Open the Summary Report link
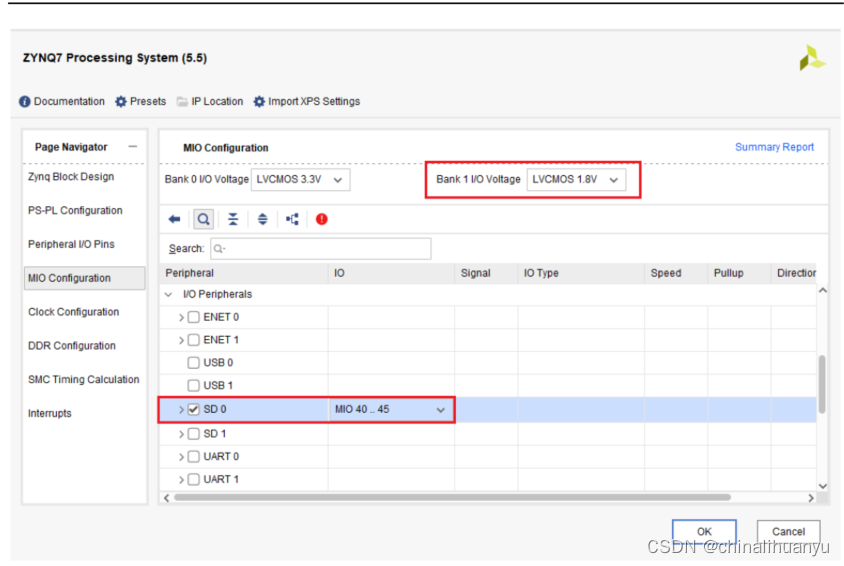844x566 pixels. 774,147
